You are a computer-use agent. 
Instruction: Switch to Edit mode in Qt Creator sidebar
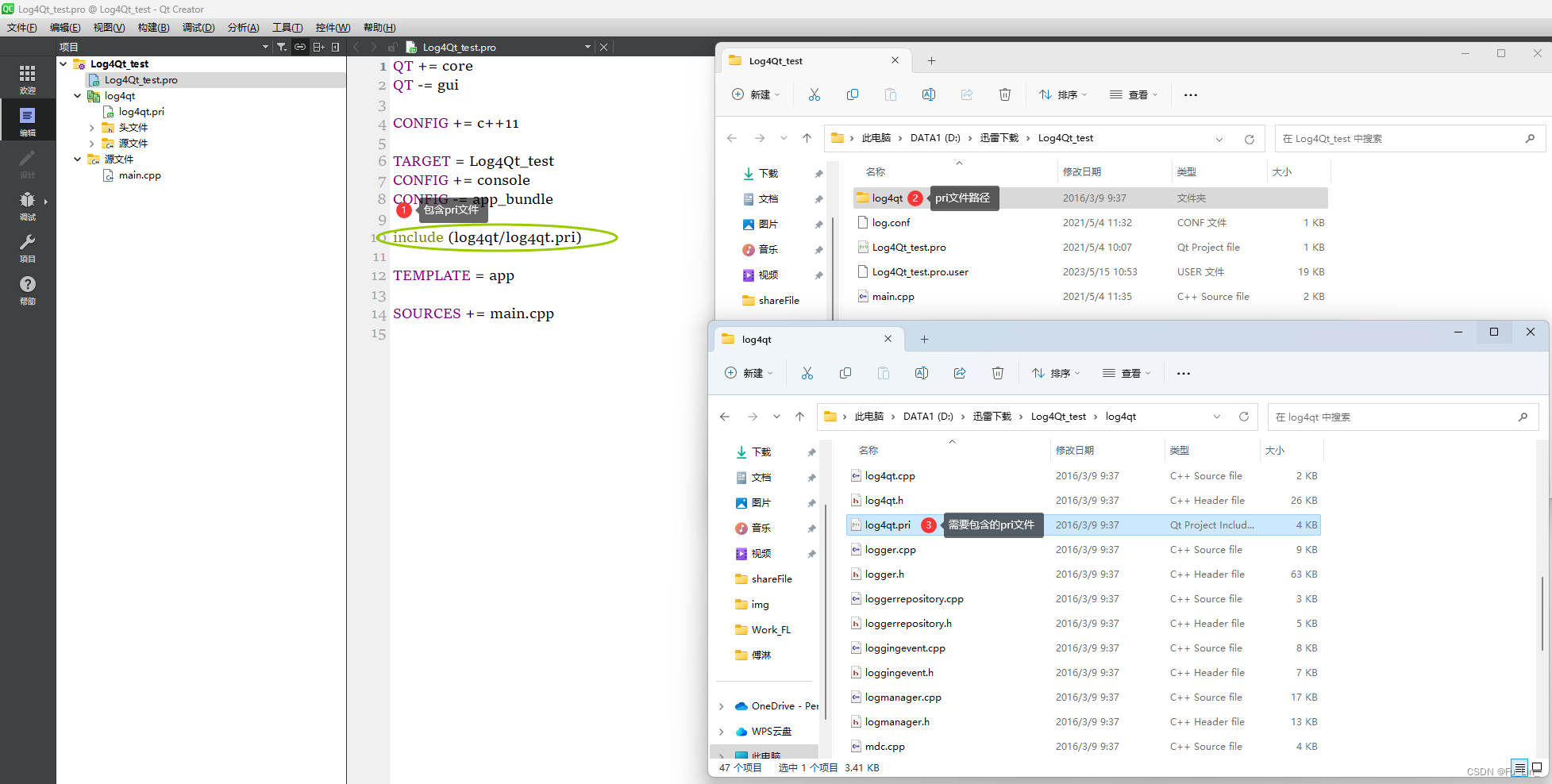click(x=28, y=121)
